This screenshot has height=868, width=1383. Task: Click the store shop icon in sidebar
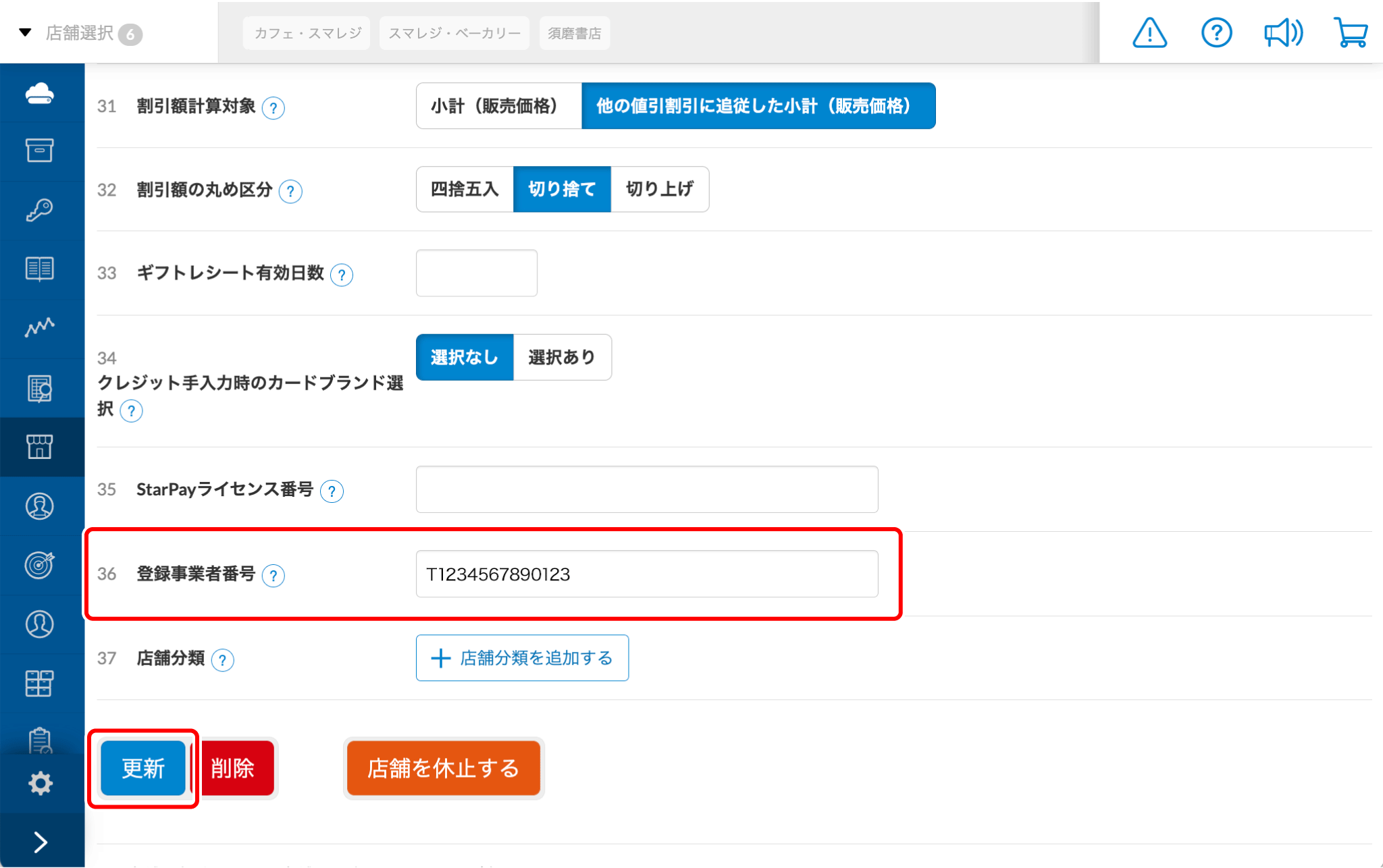[40, 447]
